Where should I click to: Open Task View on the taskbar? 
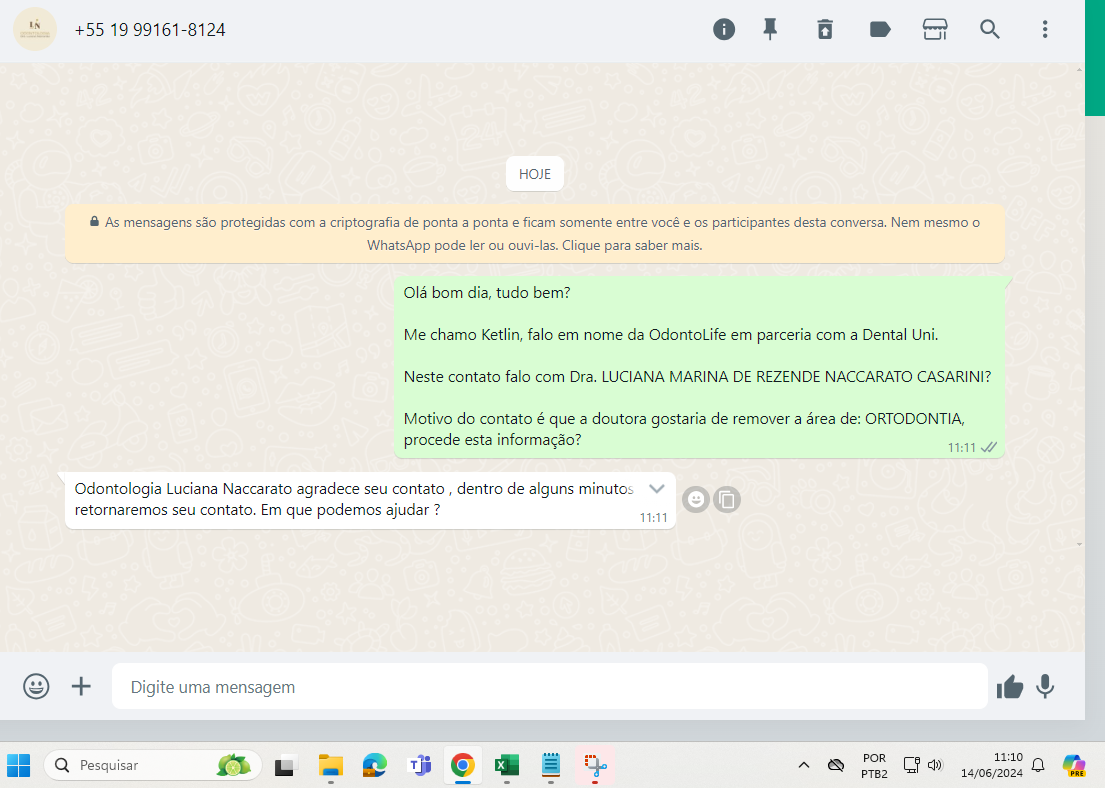(x=285, y=765)
